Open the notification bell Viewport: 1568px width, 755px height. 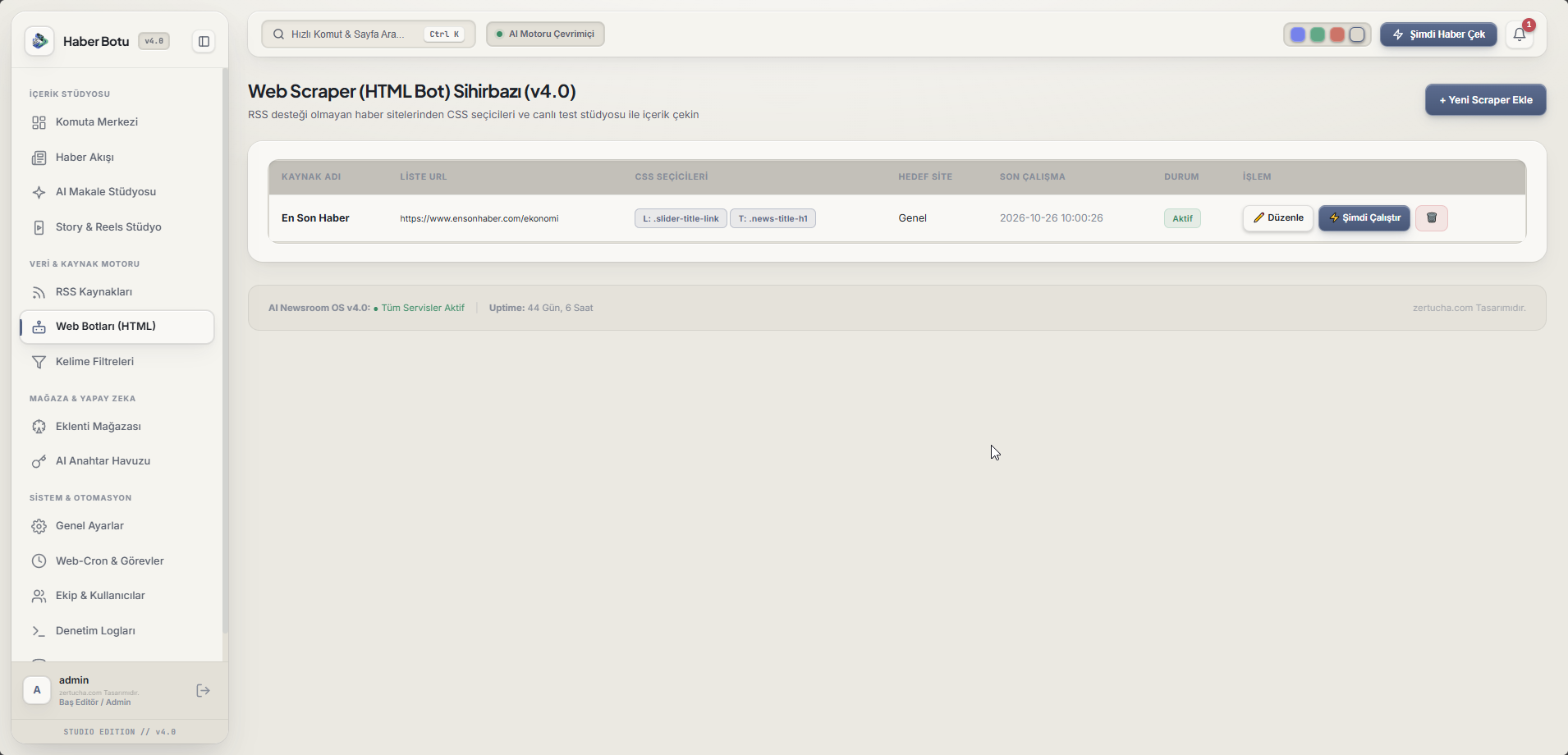(1520, 34)
